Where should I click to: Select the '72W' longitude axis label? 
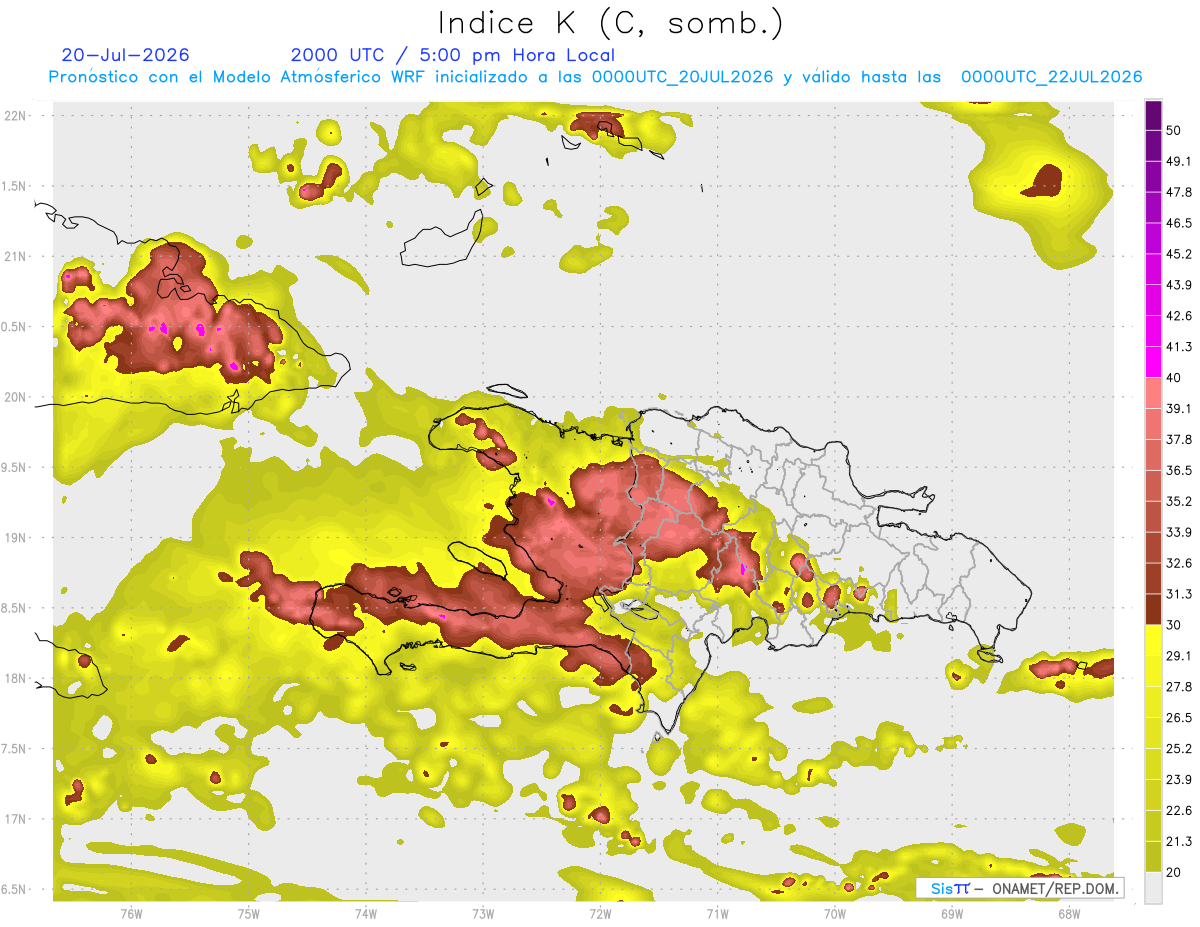pos(600,913)
